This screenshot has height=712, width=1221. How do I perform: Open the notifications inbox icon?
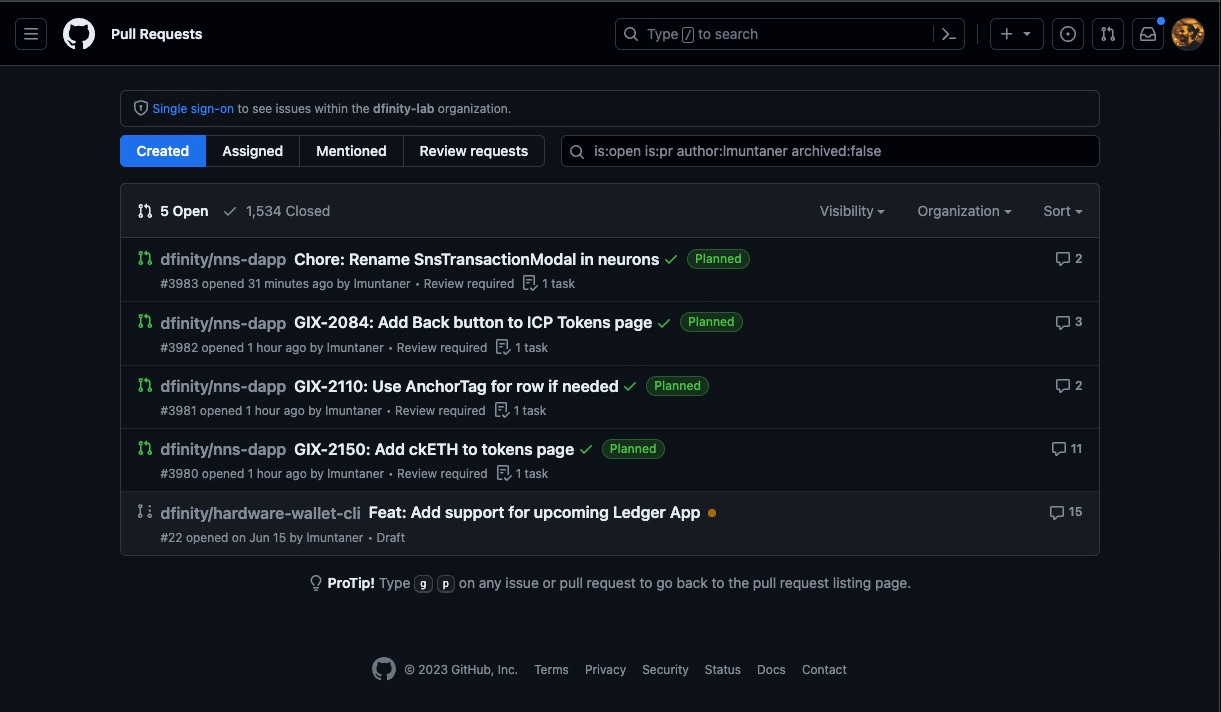pyautogui.click(x=1148, y=34)
